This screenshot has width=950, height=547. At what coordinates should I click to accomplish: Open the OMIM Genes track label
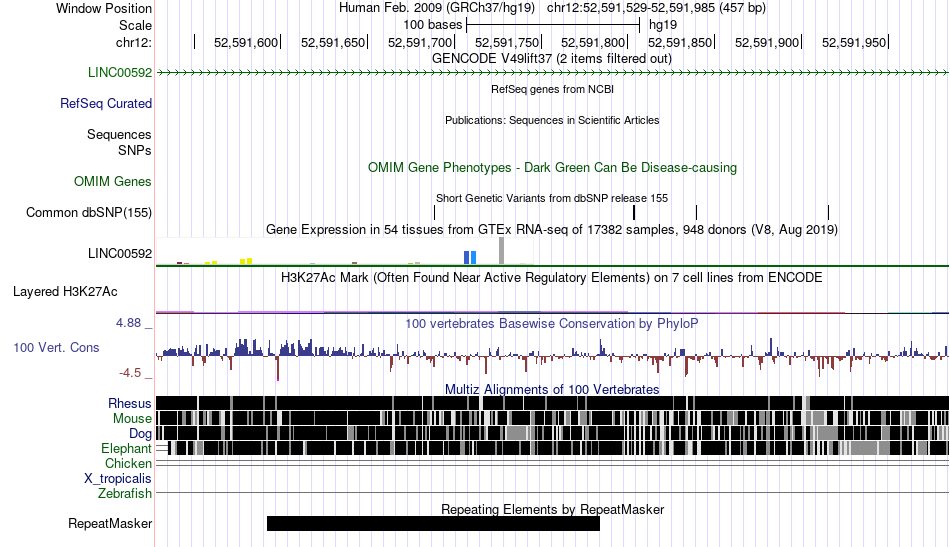[113, 182]
